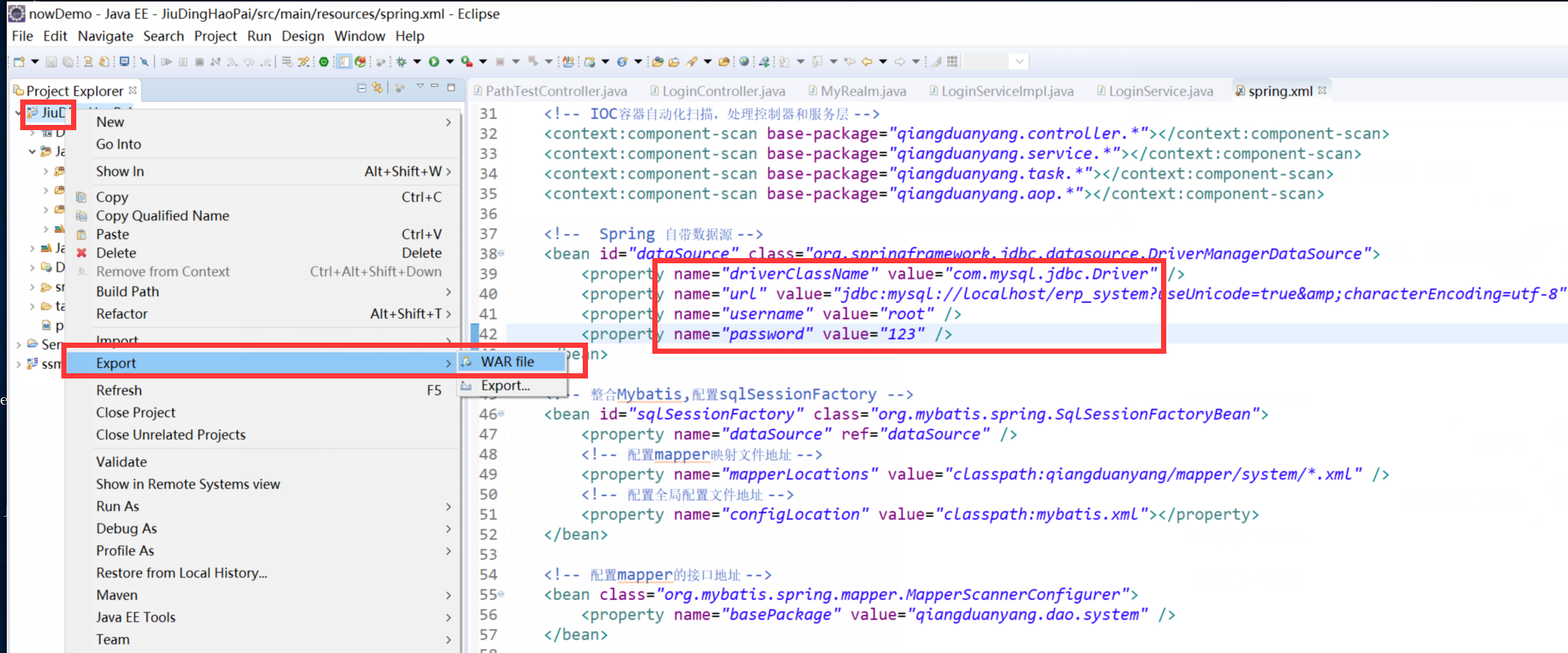The width and height of the screenshot is (1568, 653).
Task: Collapse the bean fold on line 38
Action: click(x=501, y=254)
